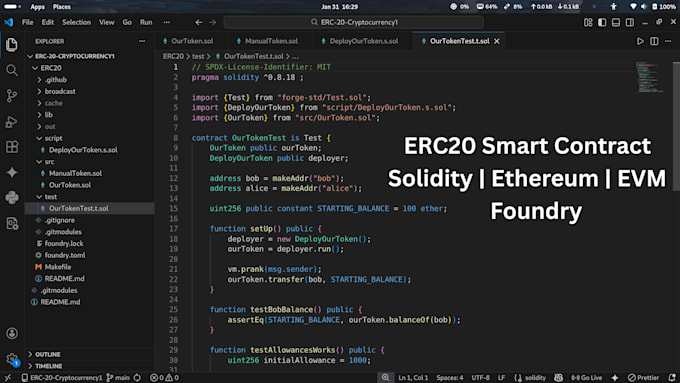
Task: Open the Extensions view
Action: pos(12,147)
